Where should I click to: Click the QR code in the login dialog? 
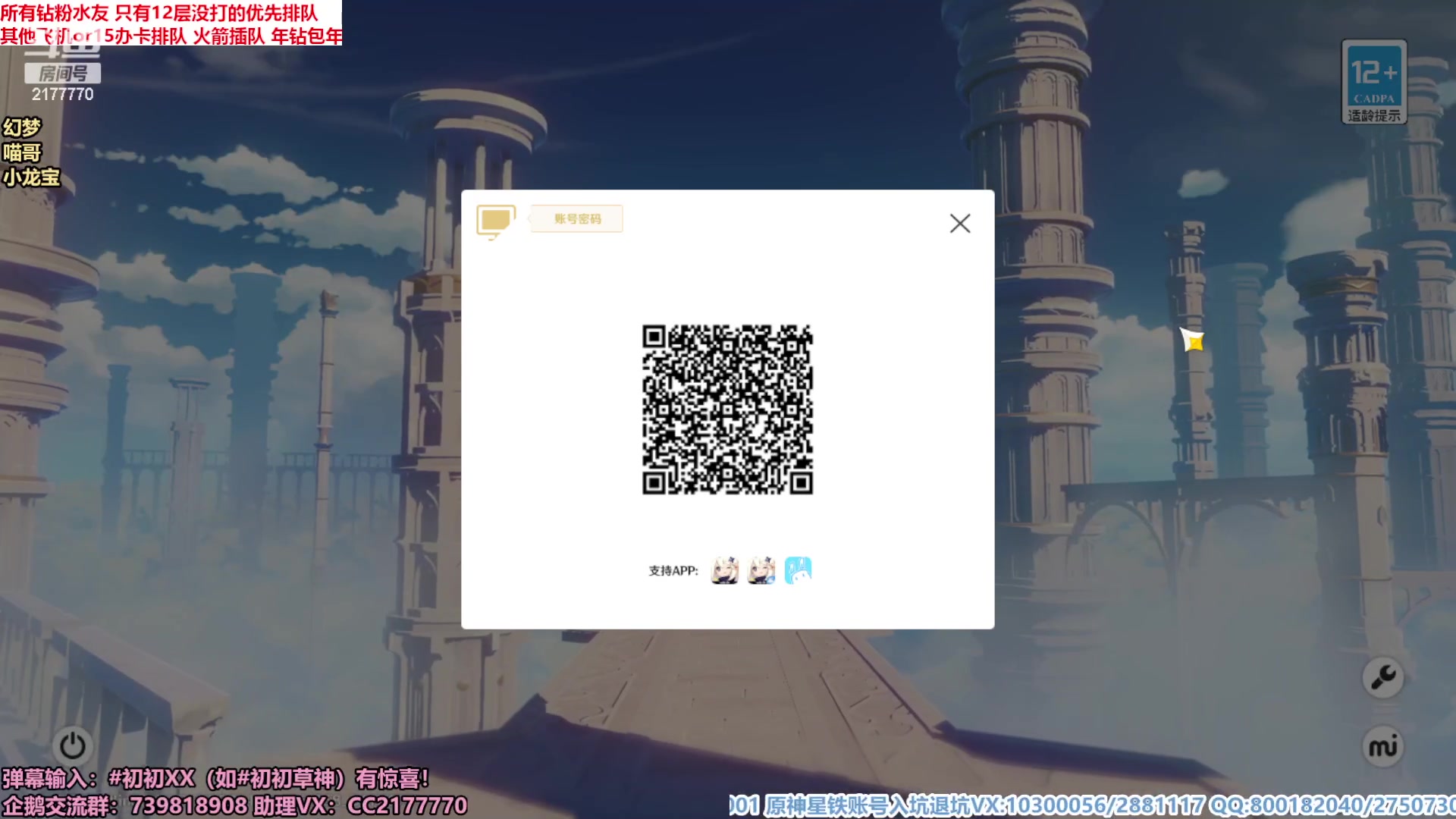click(x=727, y=409)
